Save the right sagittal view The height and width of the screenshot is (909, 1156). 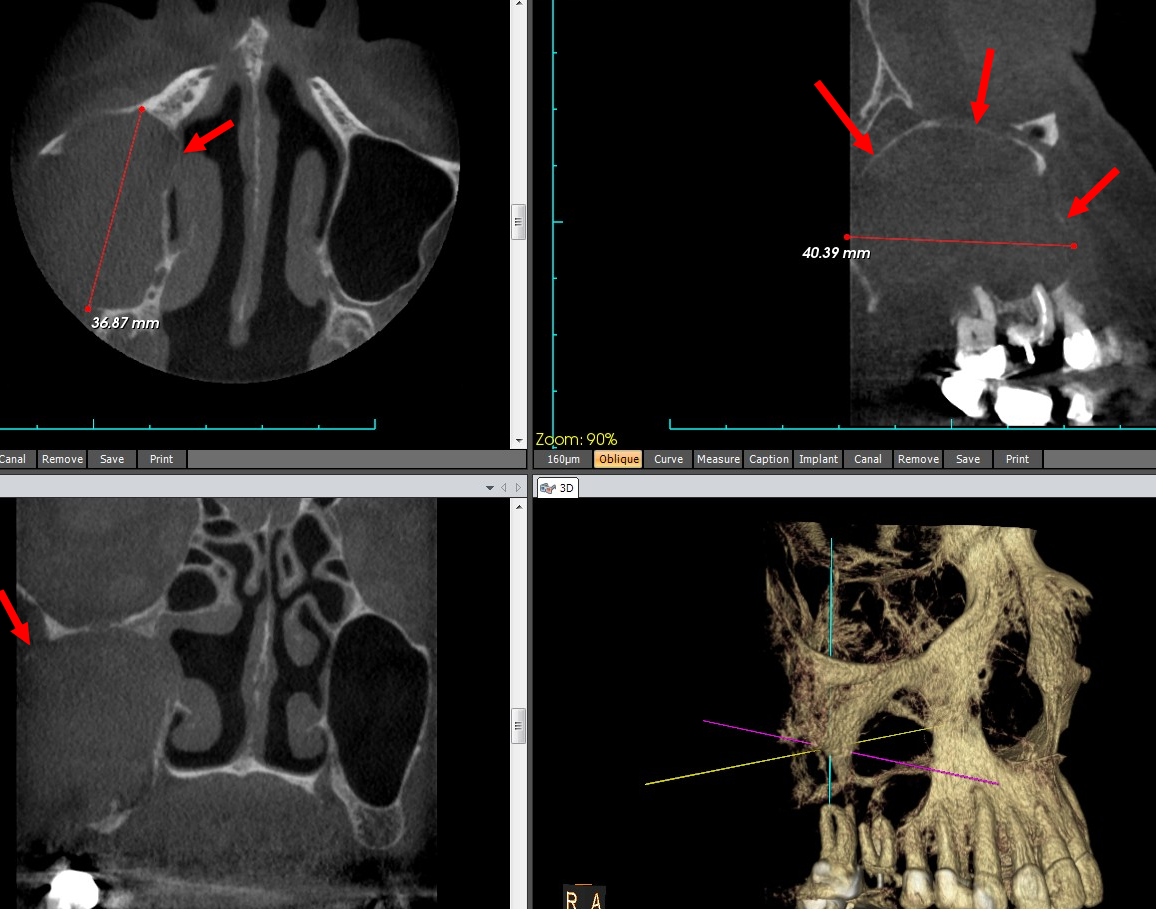tap(968, 459)
